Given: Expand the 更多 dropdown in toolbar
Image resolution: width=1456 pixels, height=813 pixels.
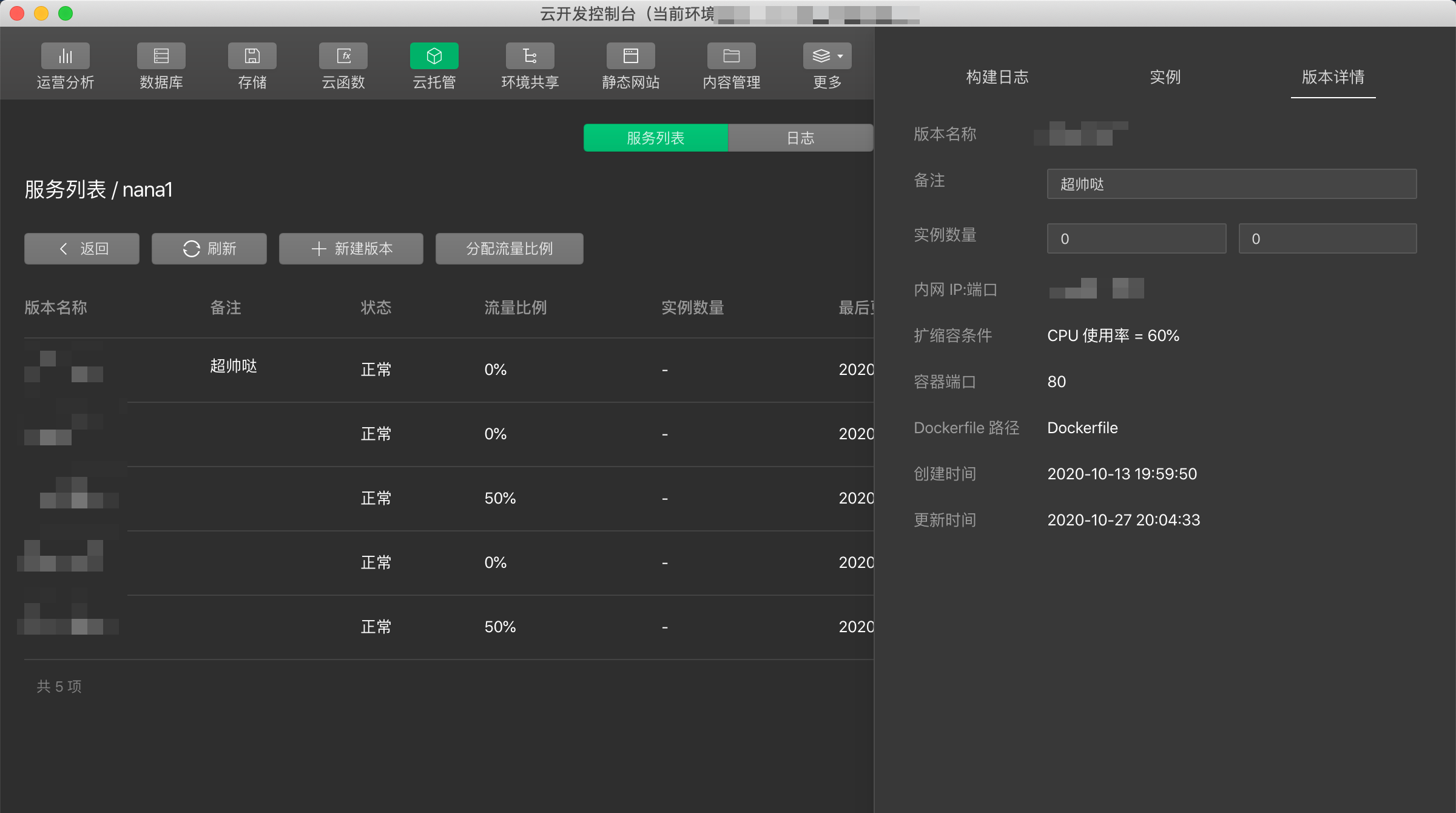Looking at the screenshot, I should 827,56.
